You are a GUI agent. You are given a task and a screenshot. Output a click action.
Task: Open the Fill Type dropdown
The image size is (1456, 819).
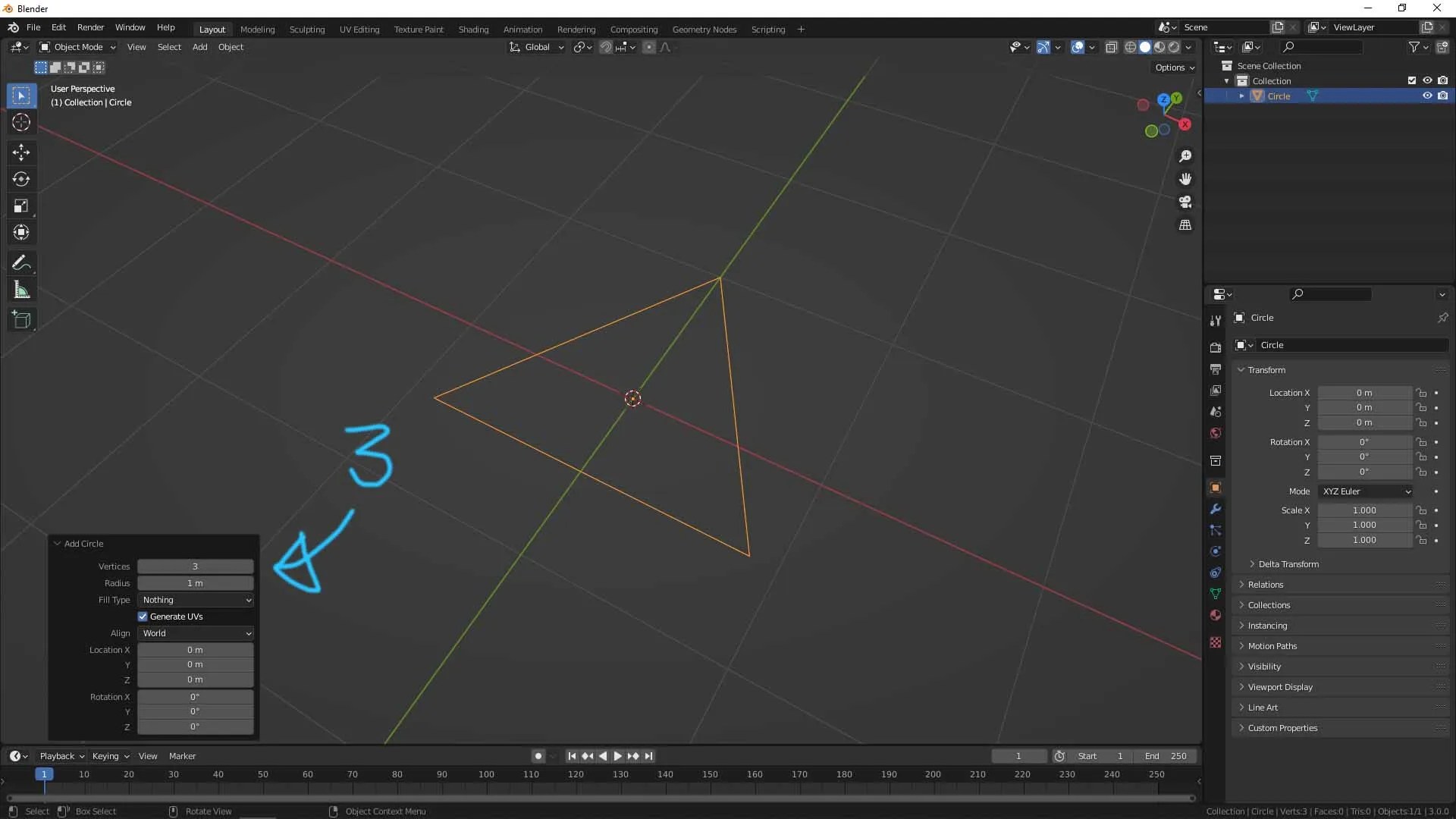click(x=195, y=600)
